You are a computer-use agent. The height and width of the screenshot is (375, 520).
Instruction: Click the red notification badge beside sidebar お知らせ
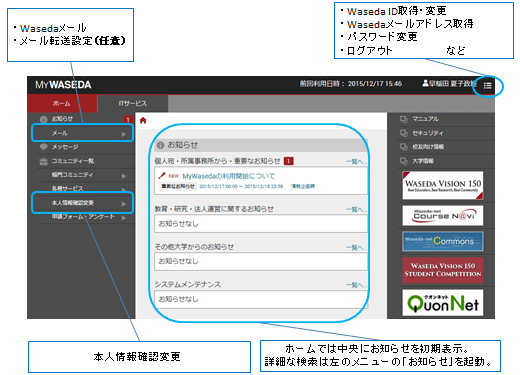pyautogui.click(x=128, y=119)
